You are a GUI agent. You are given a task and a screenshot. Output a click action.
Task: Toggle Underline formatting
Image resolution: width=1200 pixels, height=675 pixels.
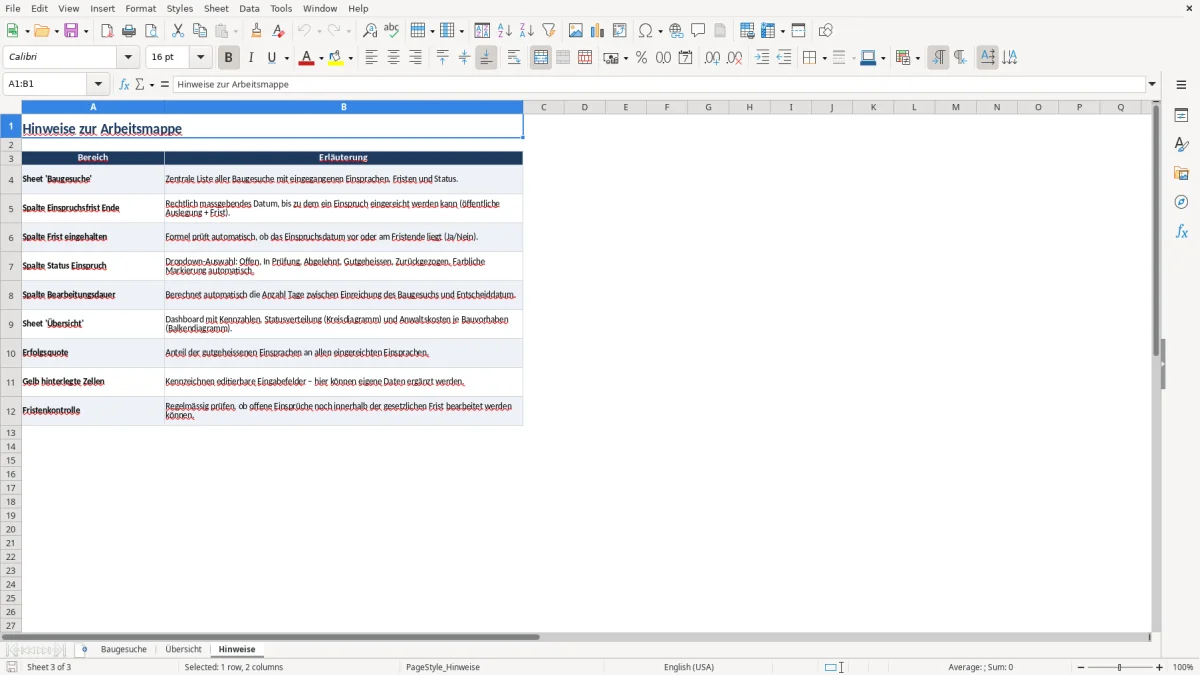click(x=271, y=58)
